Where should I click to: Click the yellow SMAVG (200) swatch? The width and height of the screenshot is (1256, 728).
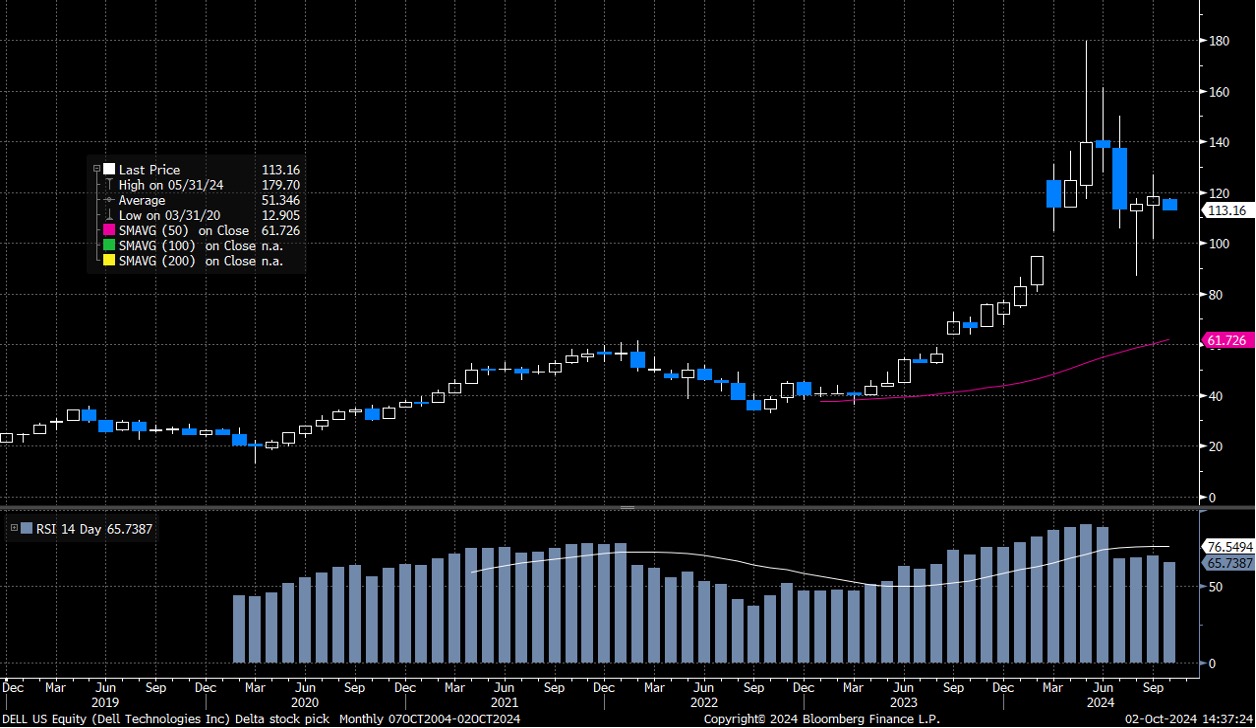click(109, 261)
